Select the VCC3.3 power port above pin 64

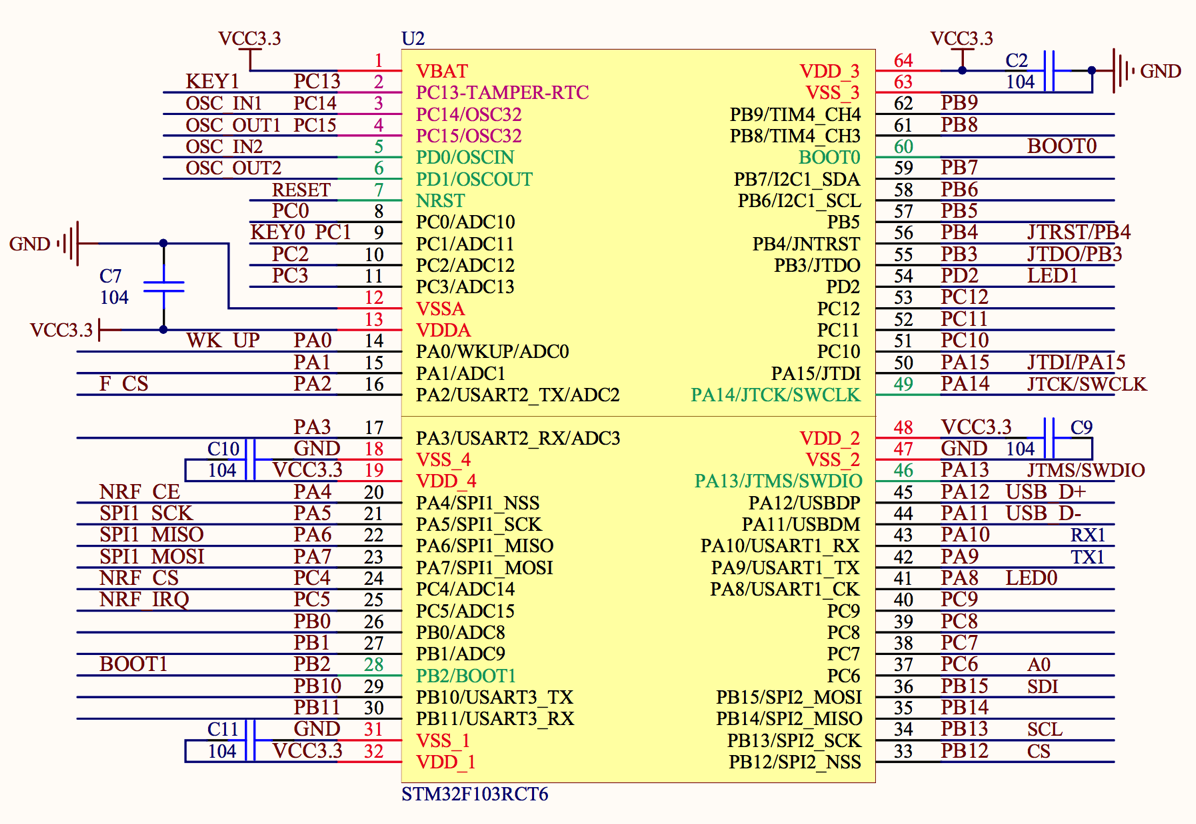pyautogui.click(x=962, y=48)
